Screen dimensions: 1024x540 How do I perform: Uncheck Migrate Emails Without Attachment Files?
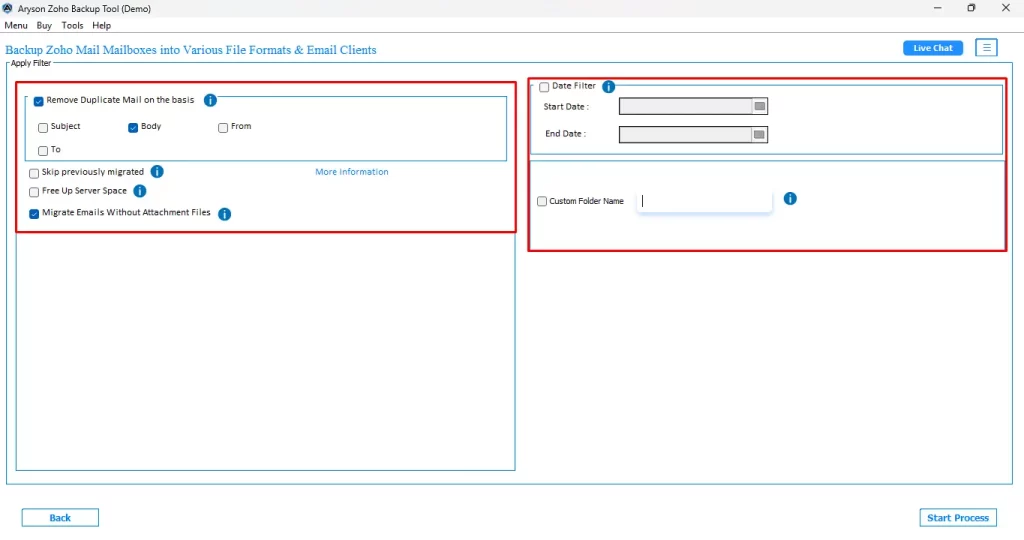tap(34, 214)
